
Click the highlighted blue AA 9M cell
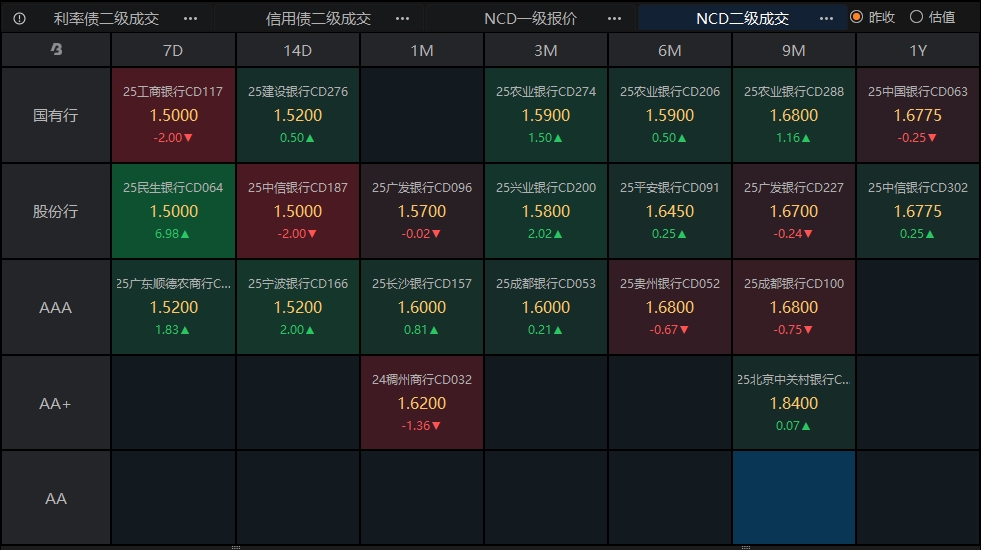[793, 498]
